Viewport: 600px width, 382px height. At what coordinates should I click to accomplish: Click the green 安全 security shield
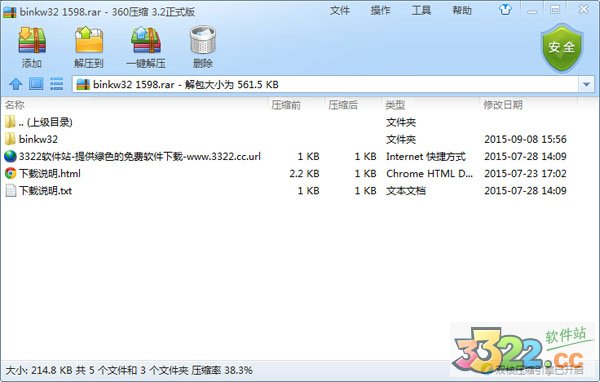[x=561, y=47]
